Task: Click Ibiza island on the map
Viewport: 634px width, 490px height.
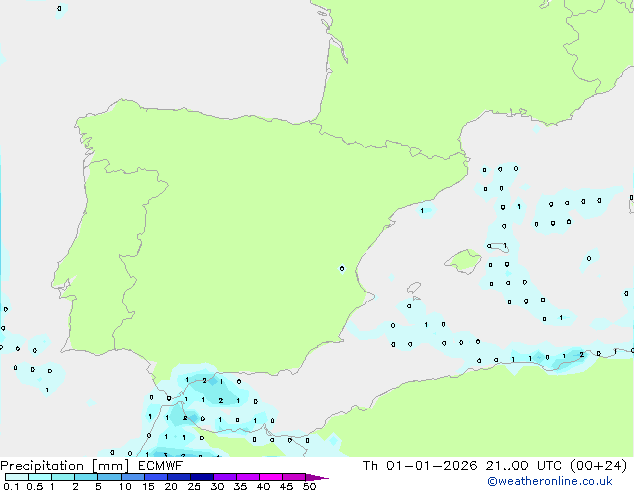Action: tap(414, 288)
